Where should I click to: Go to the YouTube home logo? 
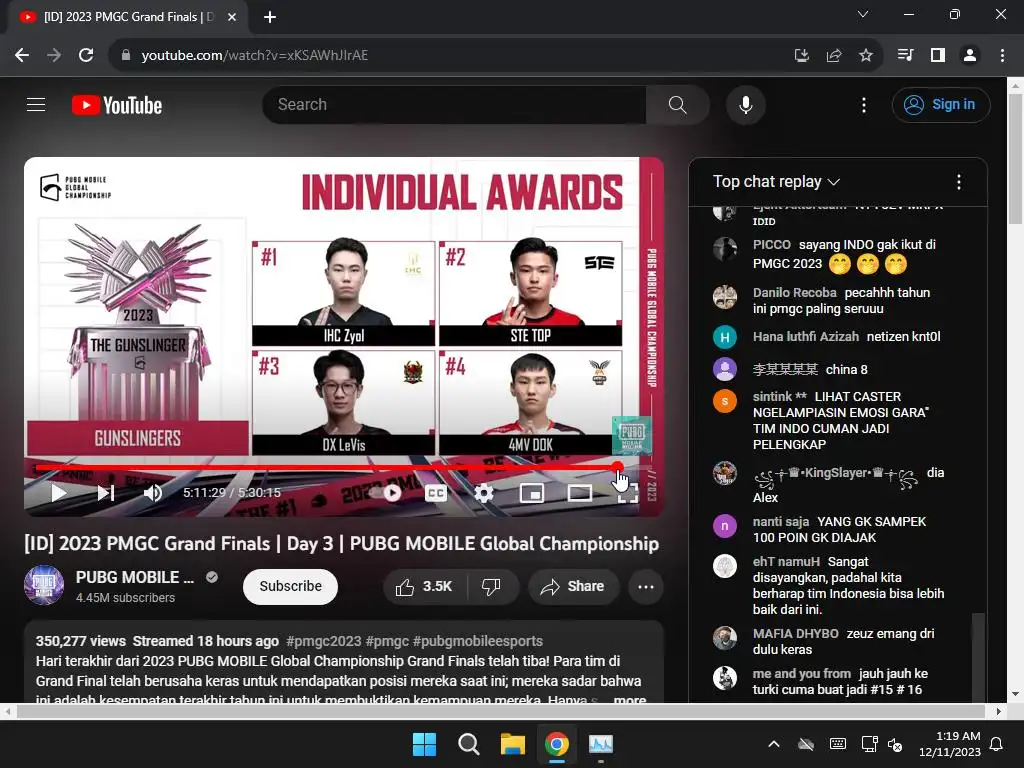[117, 105]
